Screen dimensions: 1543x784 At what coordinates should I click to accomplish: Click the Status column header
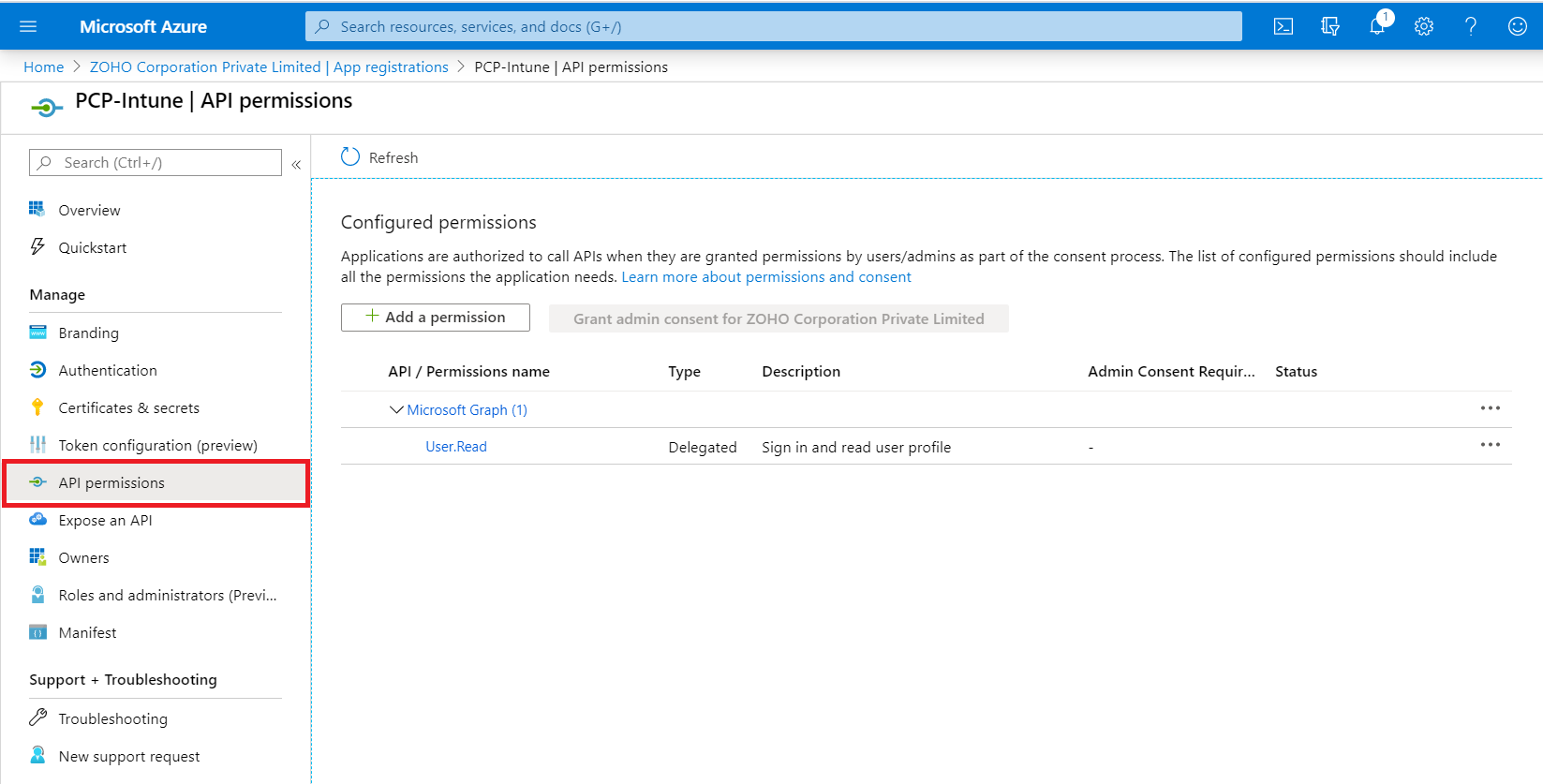1296,372
